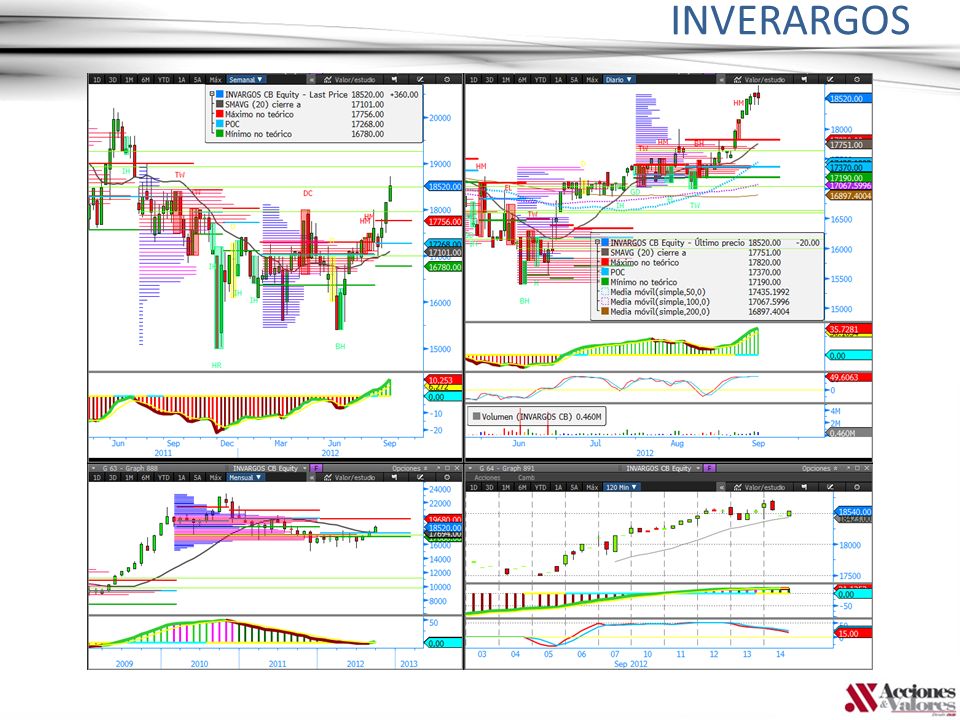Click the purple F icon in Graph 888 title bar
The width and height of the screenshot is (960, 720).
[316, 468]
